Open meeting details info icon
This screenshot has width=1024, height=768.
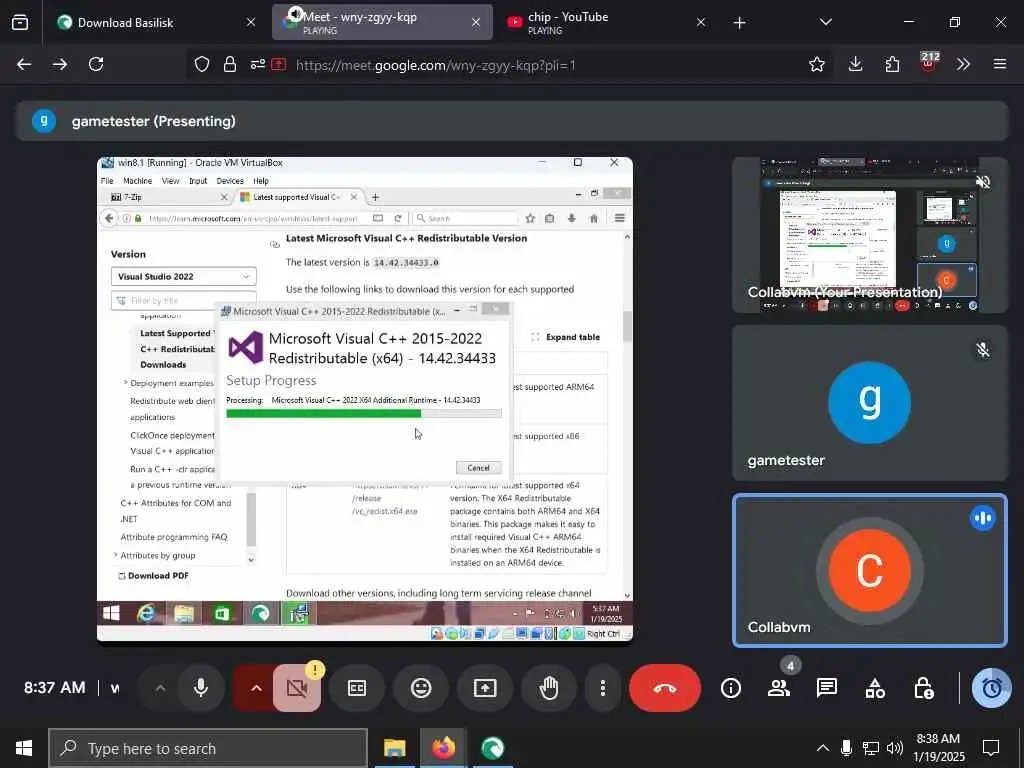click(731, 688)
